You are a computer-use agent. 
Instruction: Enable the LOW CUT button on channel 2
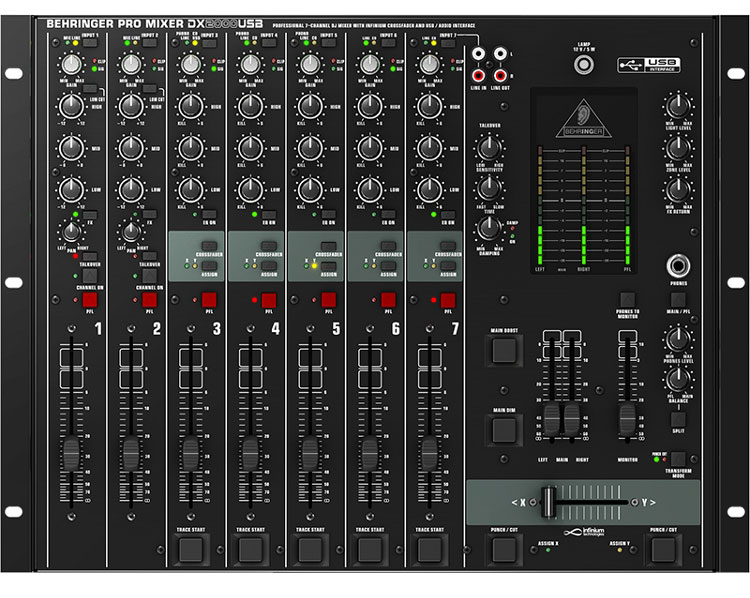pos(150,89)
